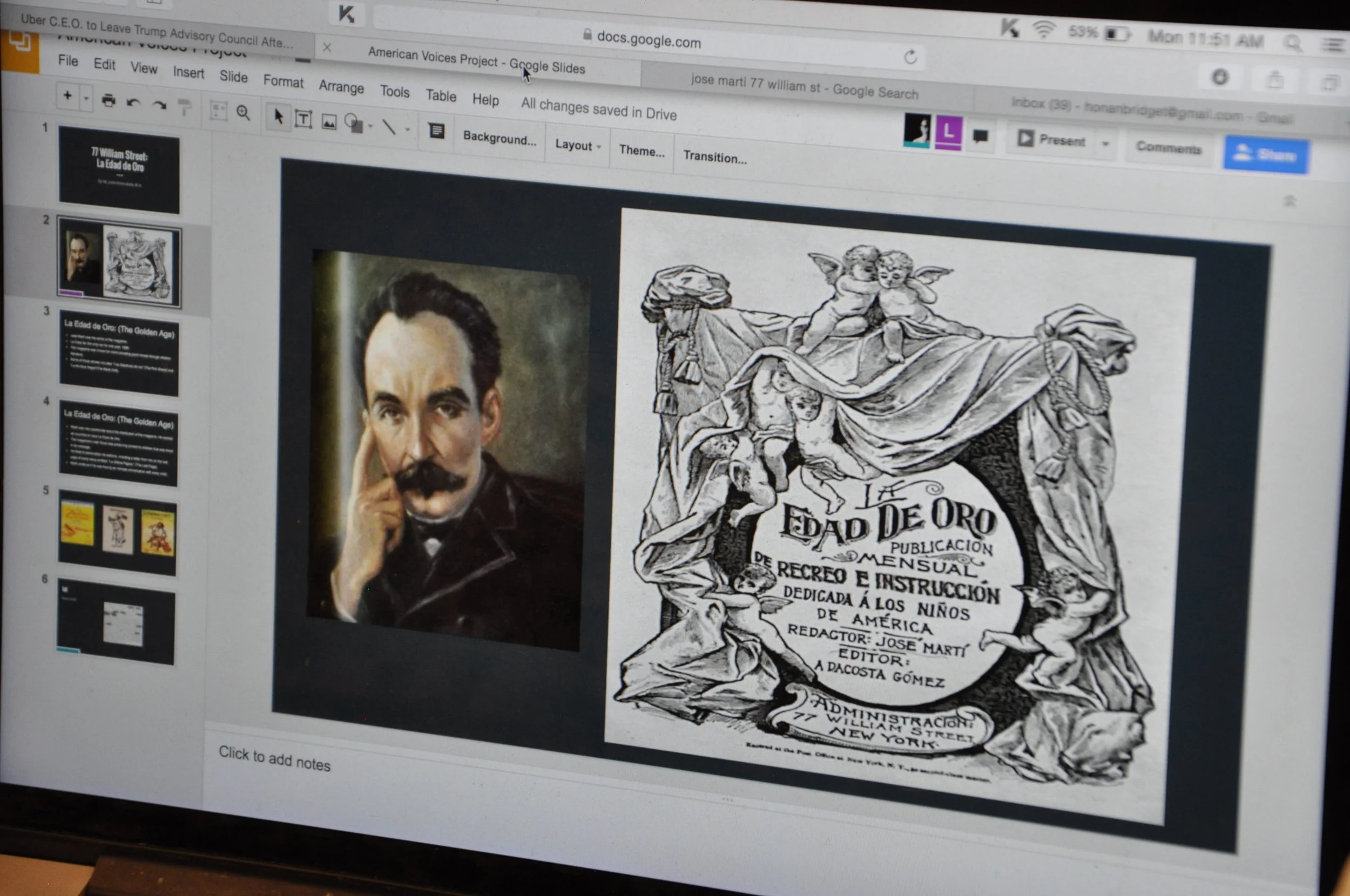The image size is (1350, 896).
Task: Select the Zoom magnifier tool
Action: [x=244, y=113]
